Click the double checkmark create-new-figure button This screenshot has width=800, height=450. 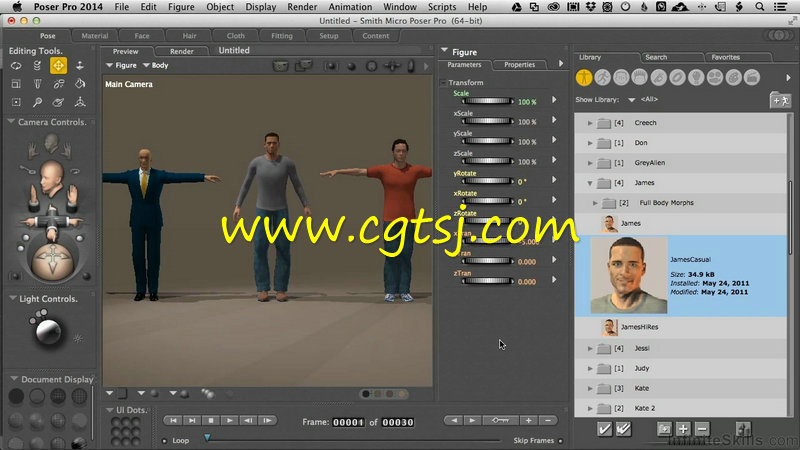pos(623,429)
